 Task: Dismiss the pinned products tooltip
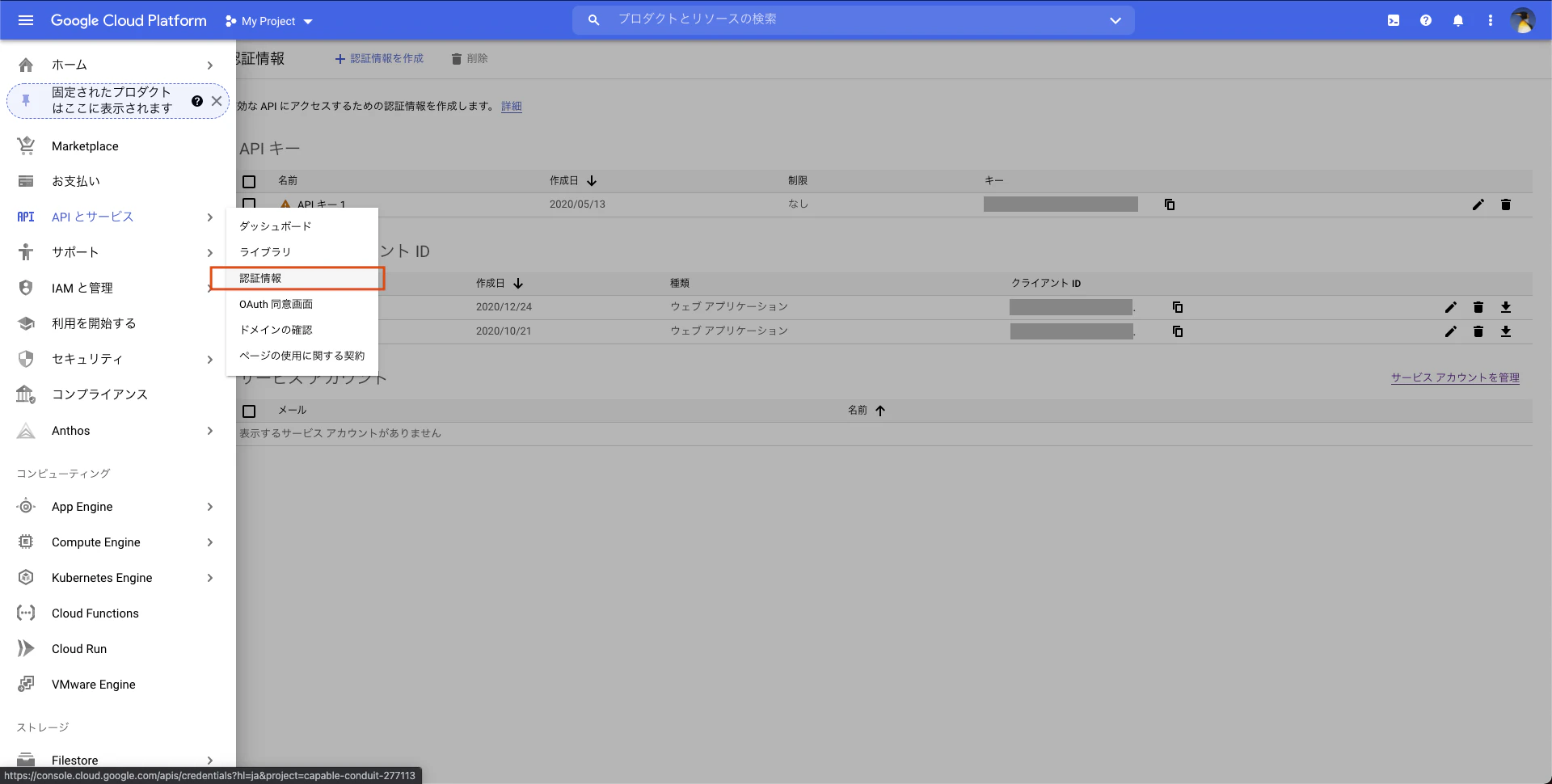click(x=217, y=100)
